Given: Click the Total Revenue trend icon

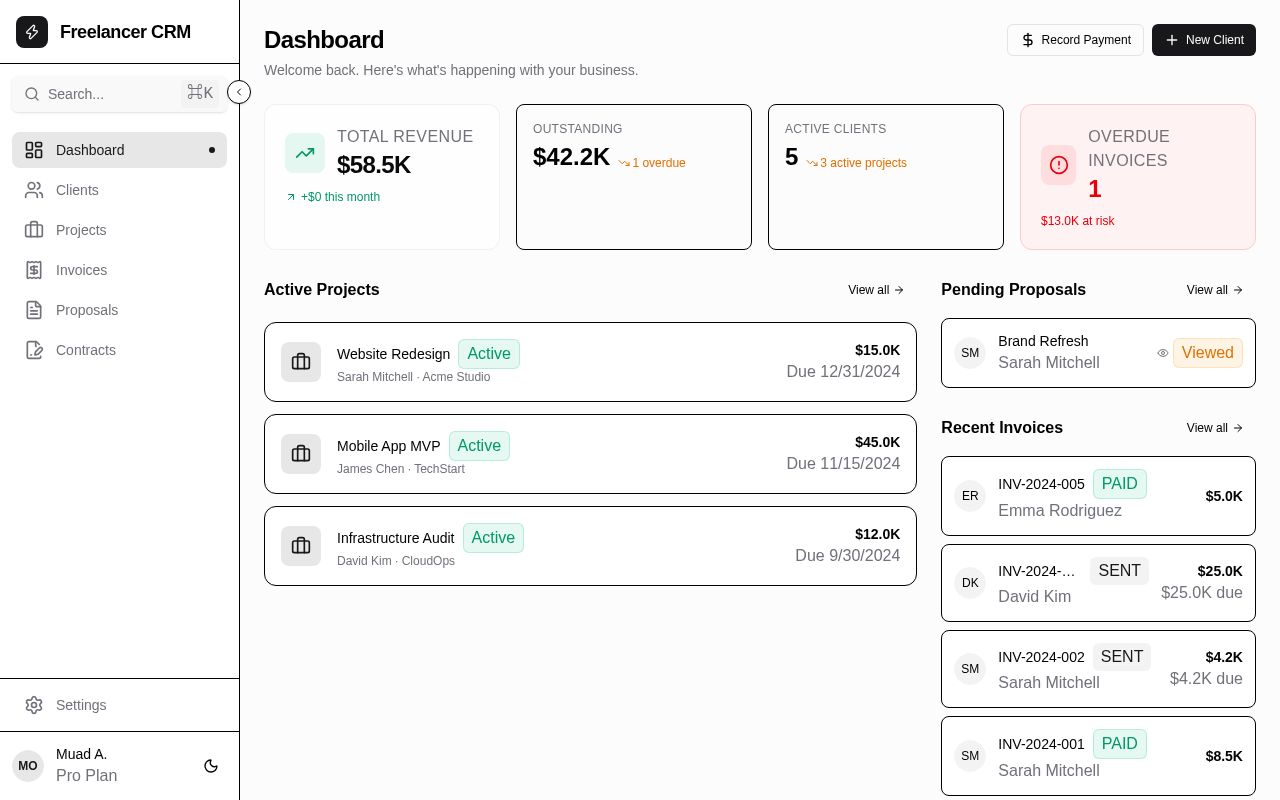Looking at the screenshot, I should pyautogui.click(x=305, y=153).
